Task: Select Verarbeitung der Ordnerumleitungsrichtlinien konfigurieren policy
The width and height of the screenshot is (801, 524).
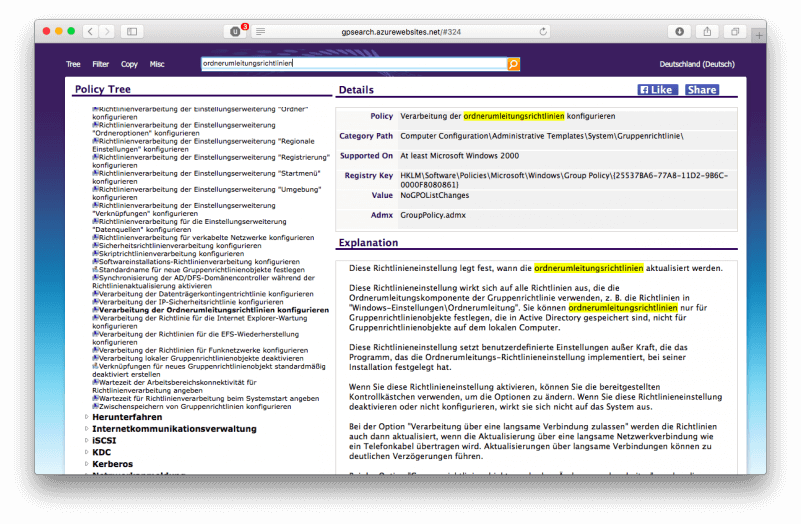Action: pyautogui.click(x=210, y=310)
